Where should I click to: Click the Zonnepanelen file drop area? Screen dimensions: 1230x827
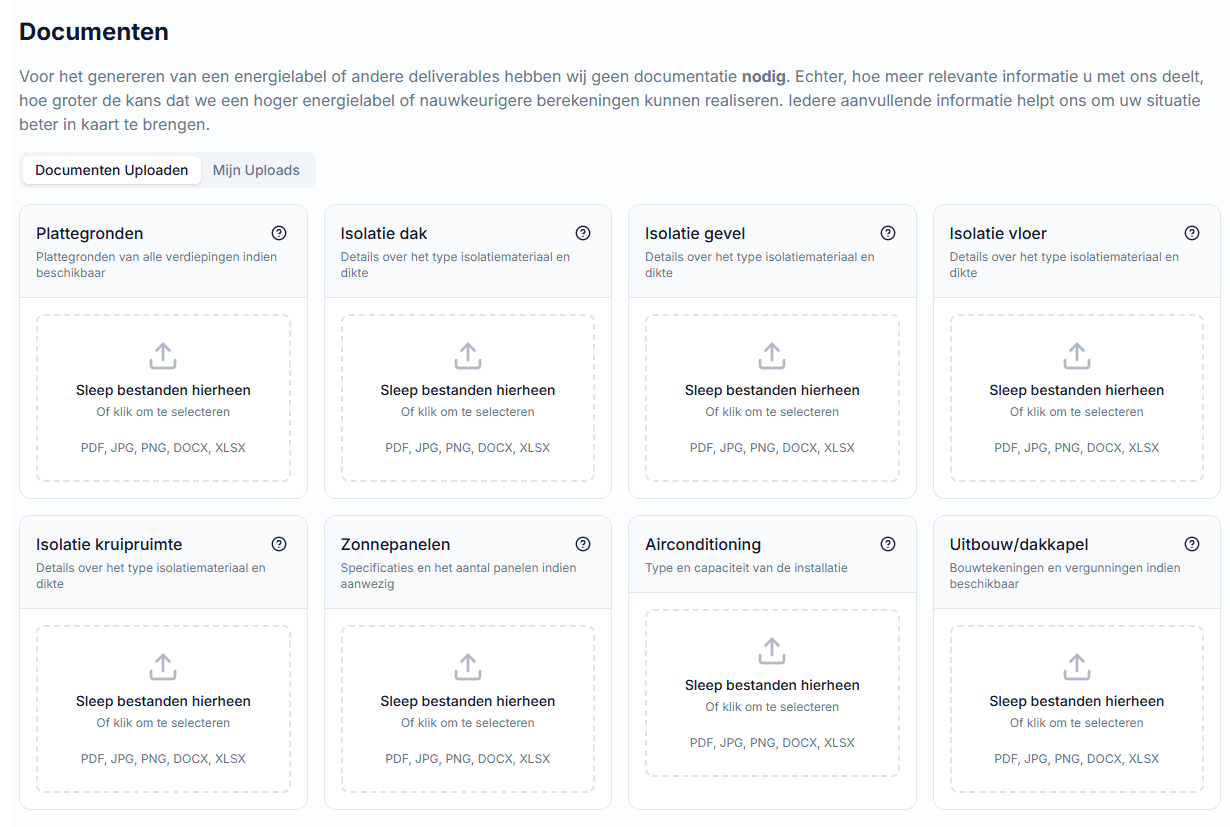tap(467, 710)
